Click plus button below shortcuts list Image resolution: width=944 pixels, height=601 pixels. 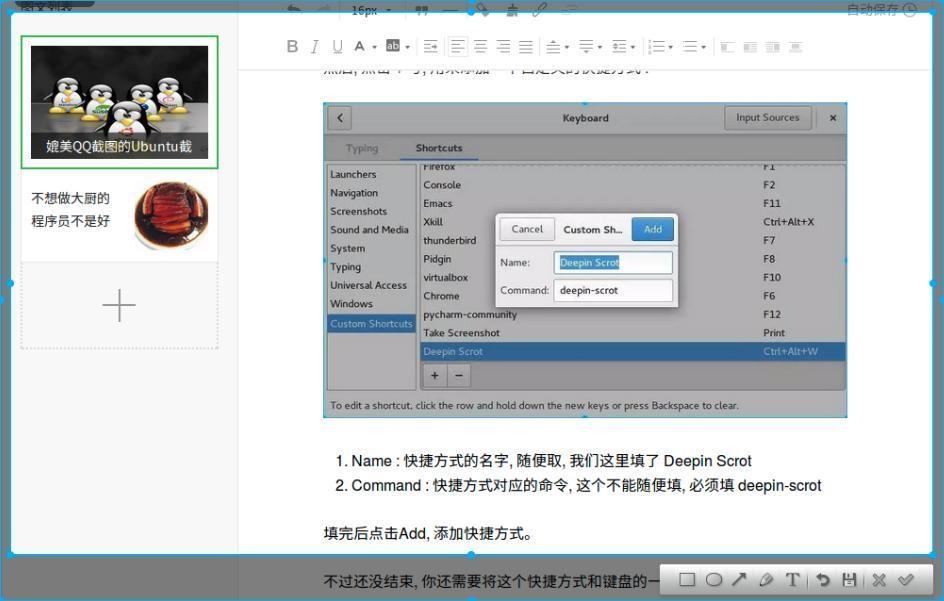pyautogui.click(x=435, y=376)
